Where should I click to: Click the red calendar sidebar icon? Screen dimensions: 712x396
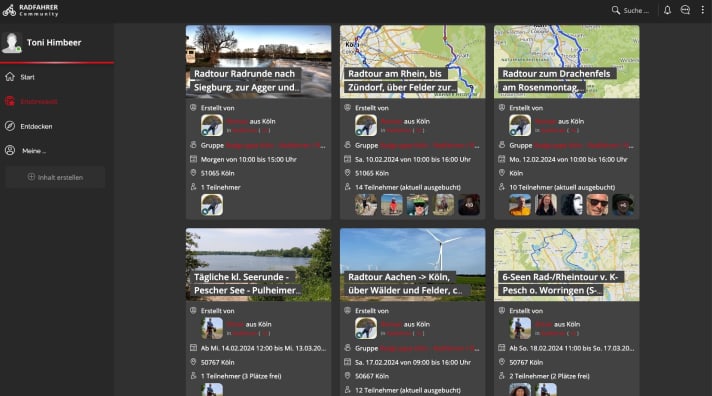coord(10,101)
